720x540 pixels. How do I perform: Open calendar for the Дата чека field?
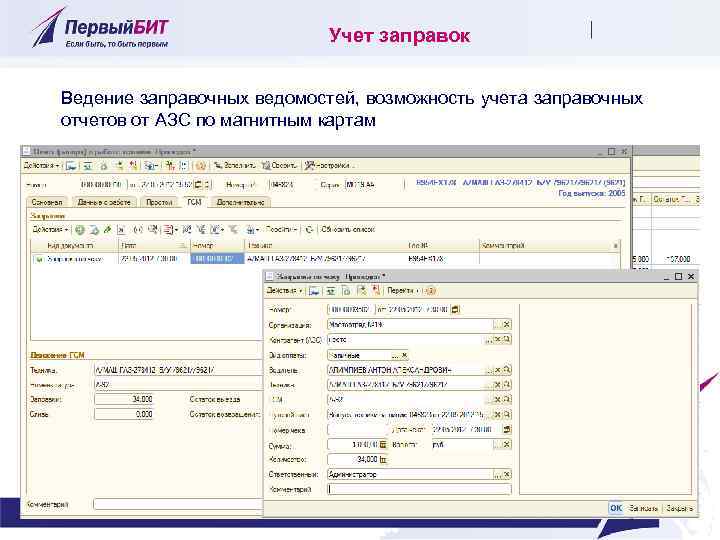(506, 430)
